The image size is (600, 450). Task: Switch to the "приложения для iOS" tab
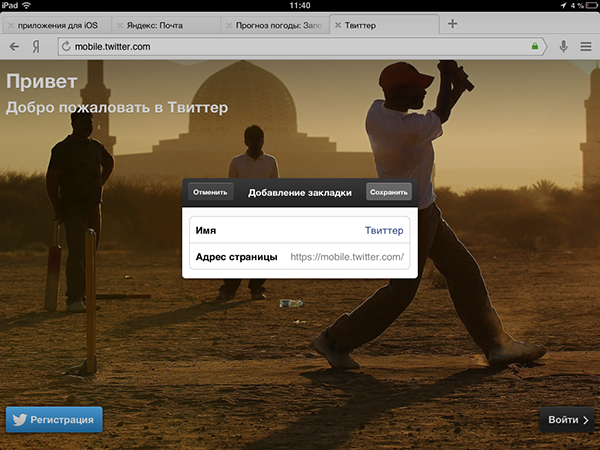point(57,25)
